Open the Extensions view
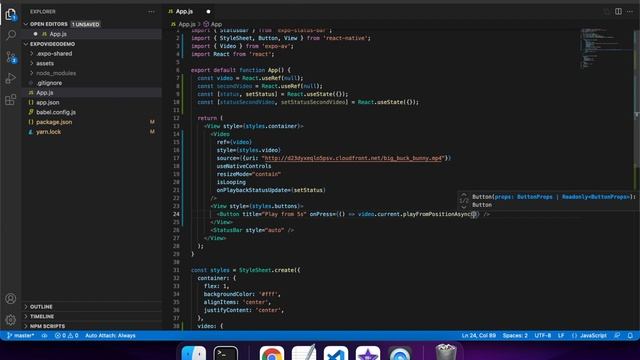Viewport: 640px width, 360px height. pyautogui.click(x=11, y=99)
